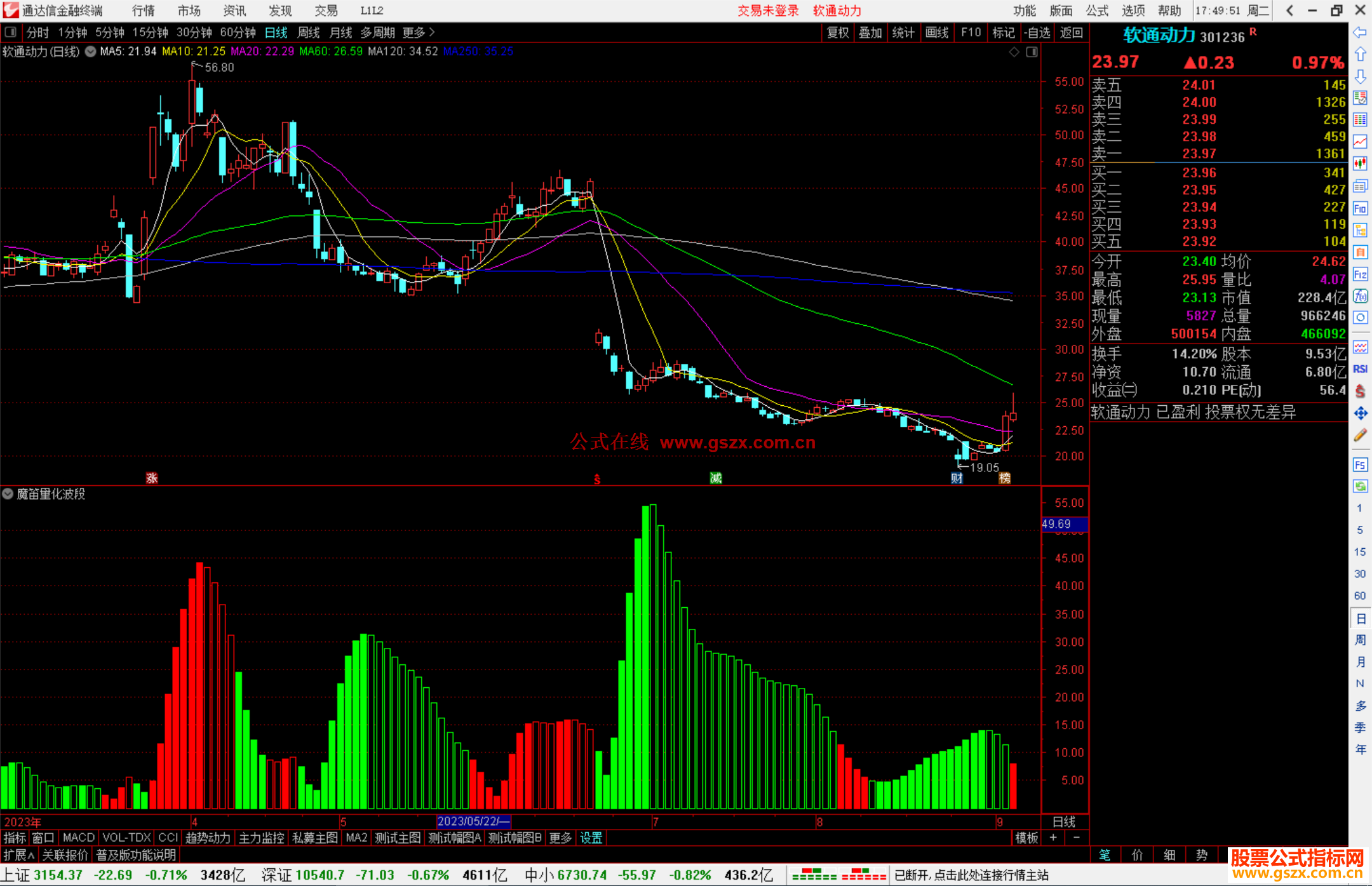Click the move crosshair arrows icon

pyautogui.click(x=1360, y=413)
